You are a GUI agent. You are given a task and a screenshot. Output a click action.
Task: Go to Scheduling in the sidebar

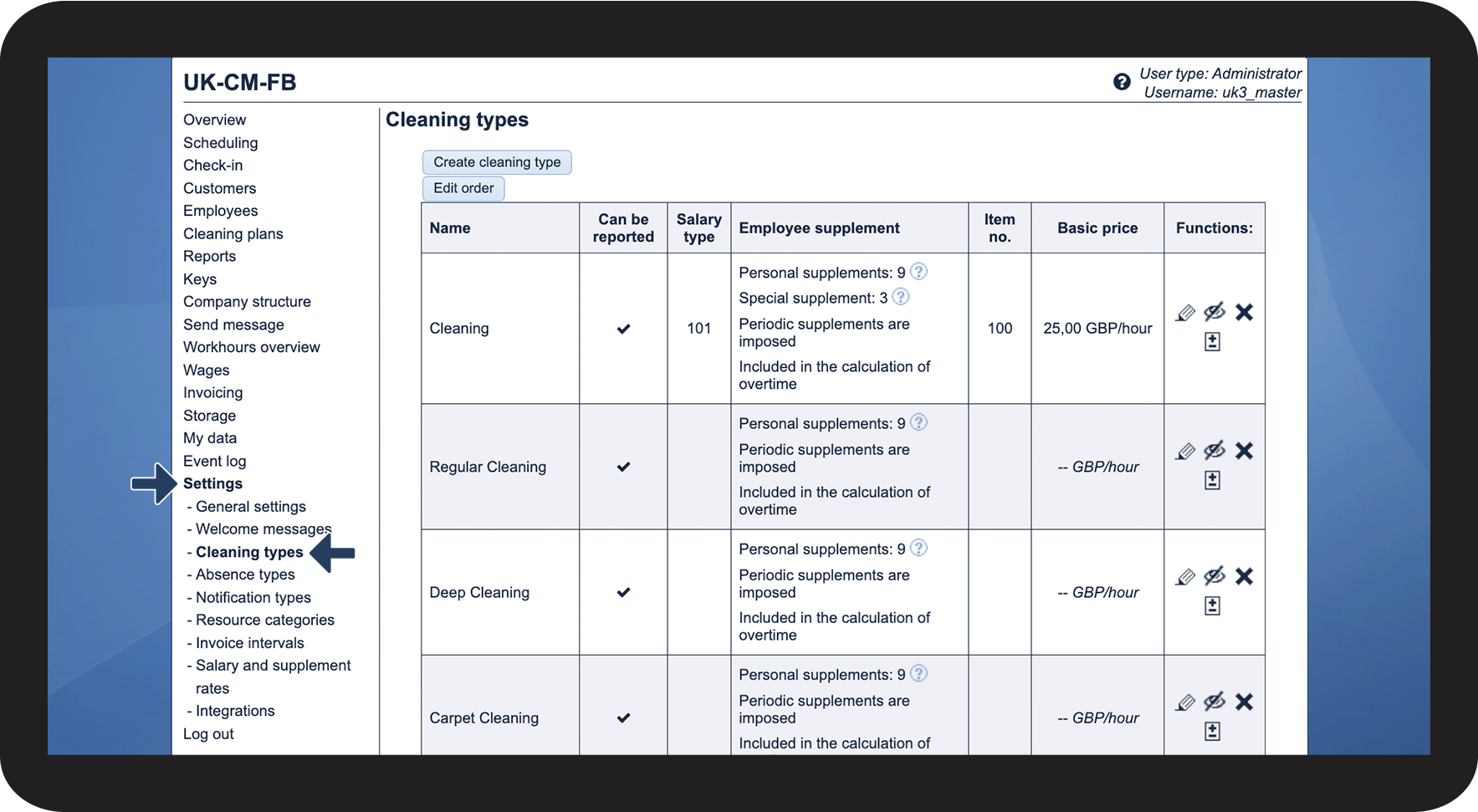pyautogui.click(x=220, y=143)
